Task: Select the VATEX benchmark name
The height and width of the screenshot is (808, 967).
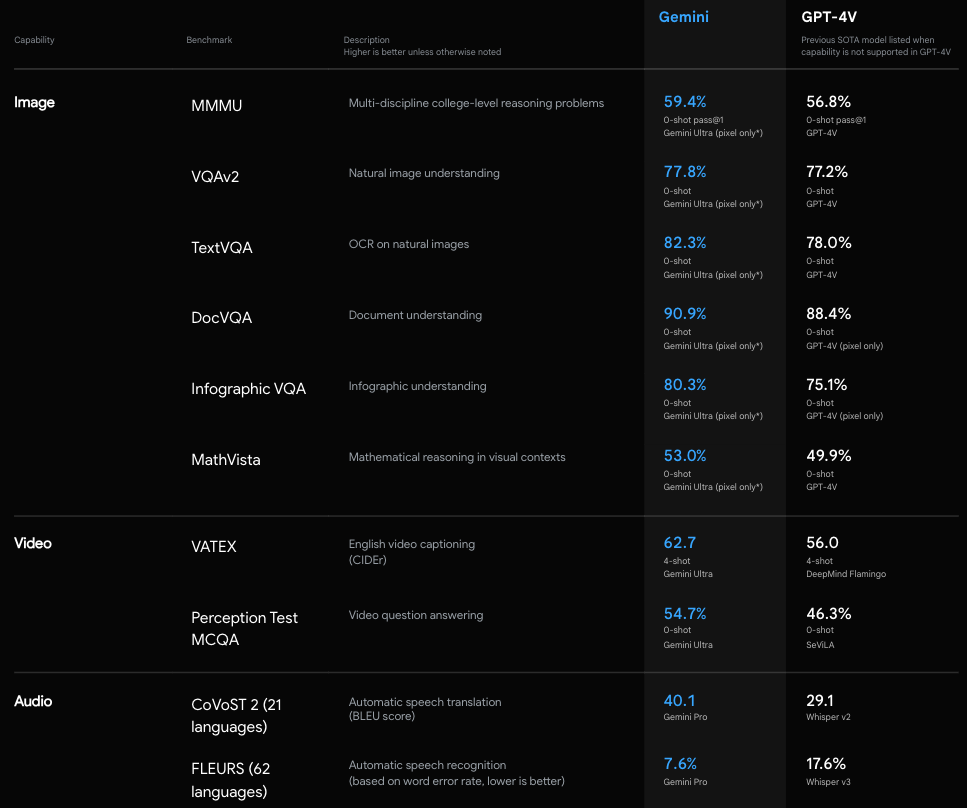Action: tap(214, 547)
